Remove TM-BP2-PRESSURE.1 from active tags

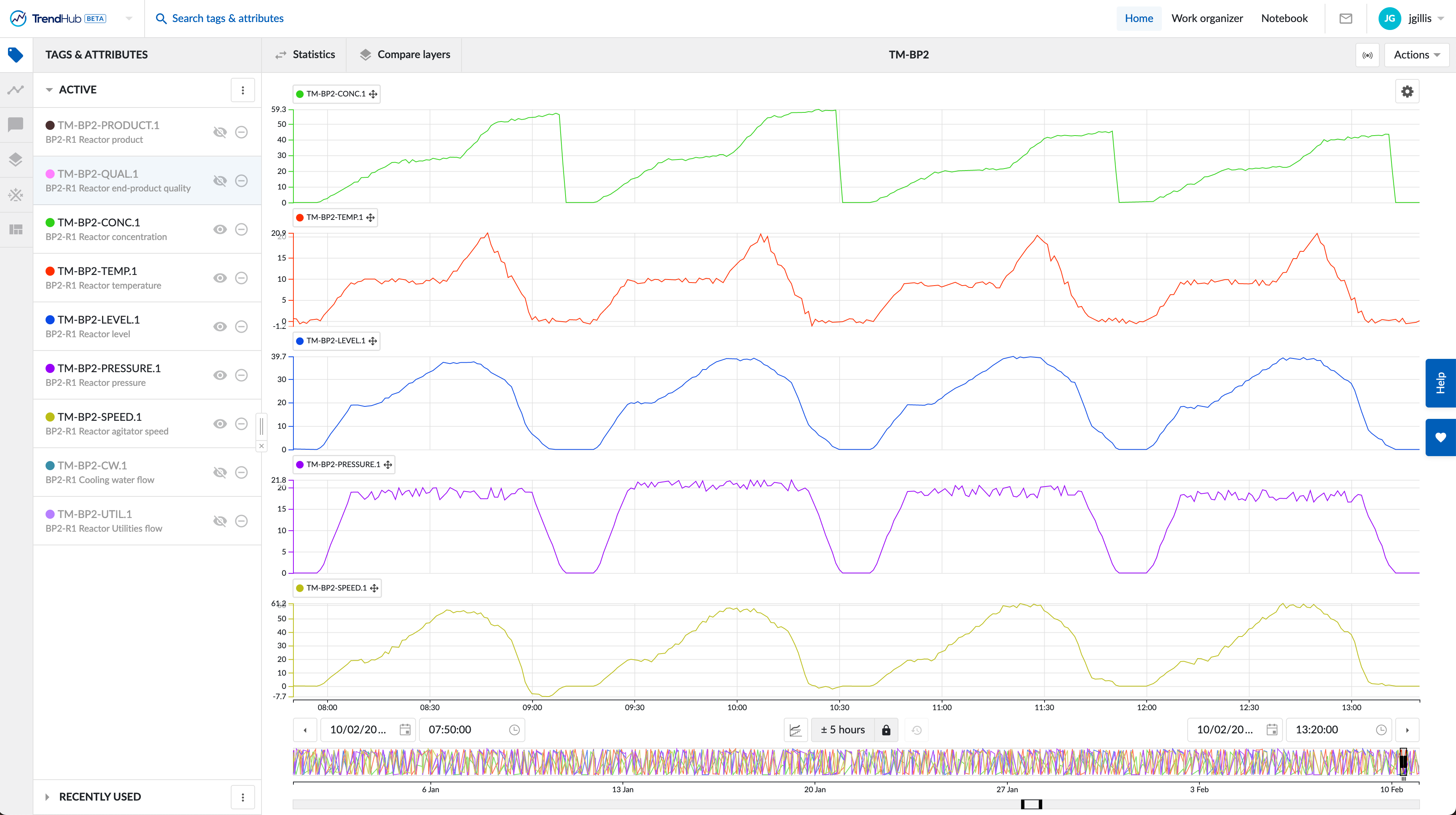click(241, 376)
